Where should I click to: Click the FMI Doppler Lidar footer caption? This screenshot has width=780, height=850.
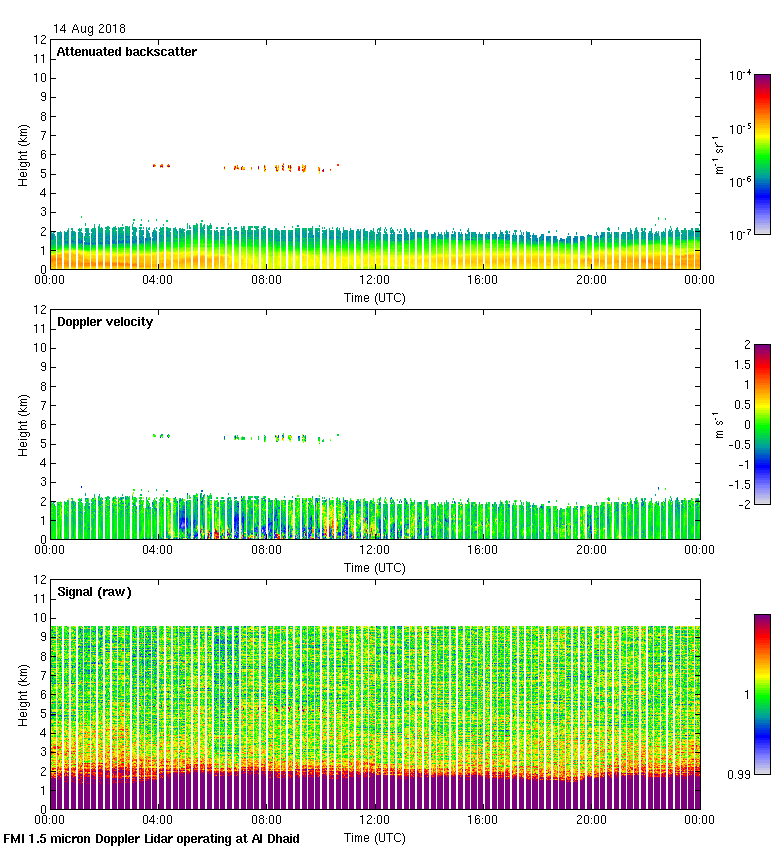pyautogui.click(x=152, y=839)
